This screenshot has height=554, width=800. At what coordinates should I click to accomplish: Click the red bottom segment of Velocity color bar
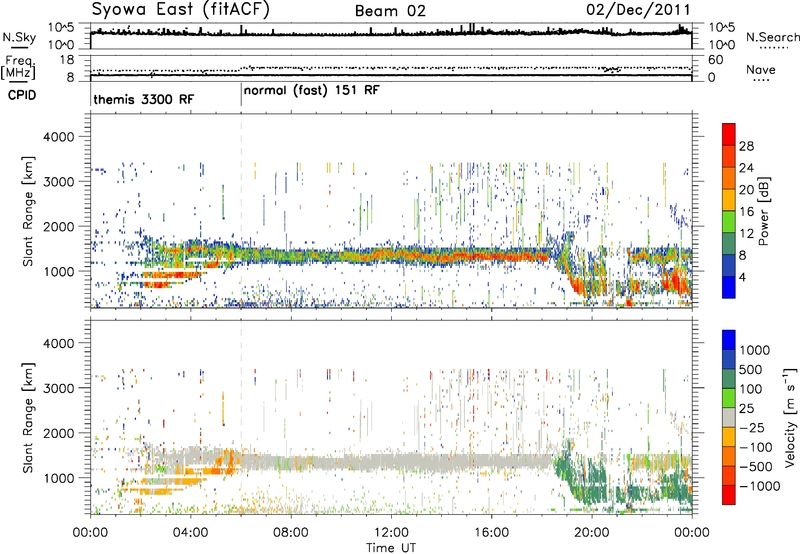729,495
